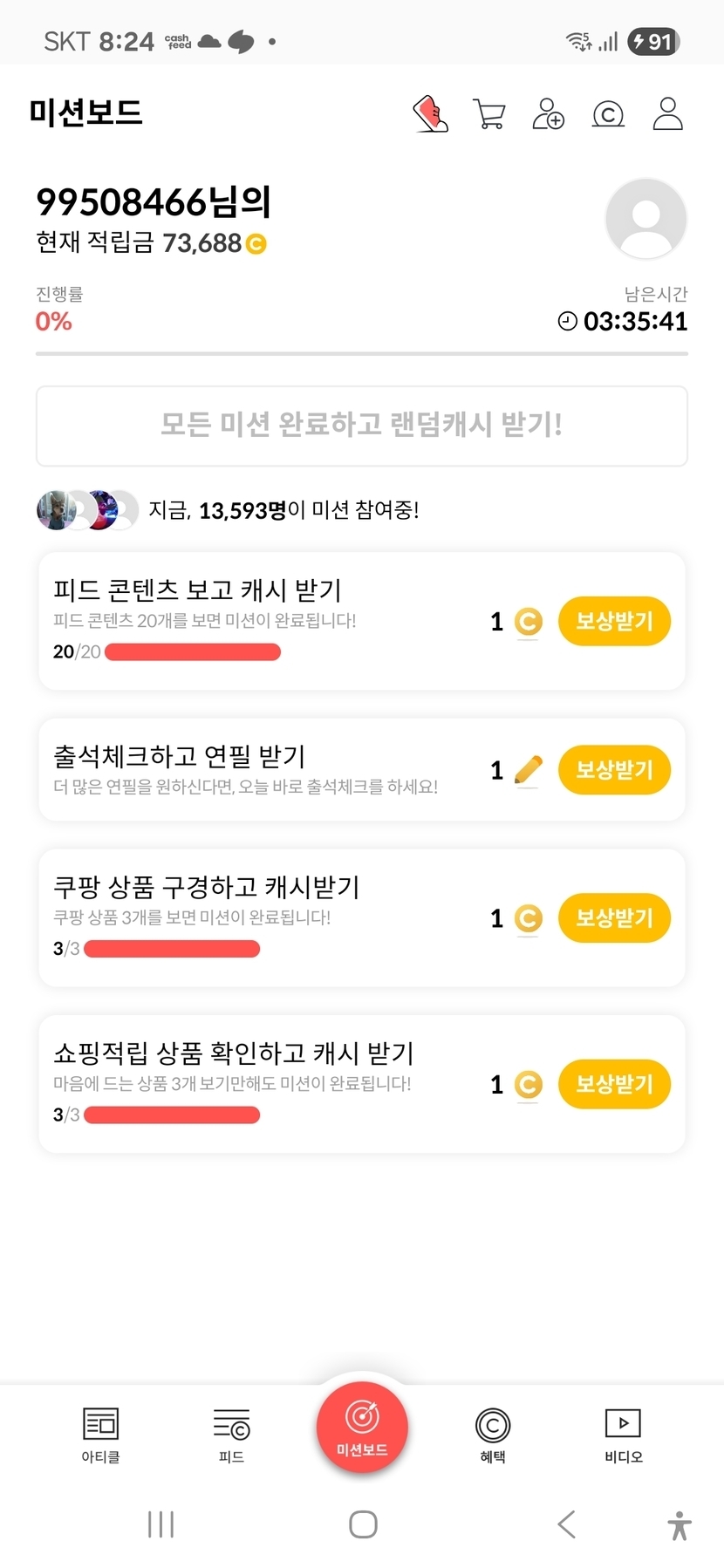The image size is (724, 1568).
Task: Tap the gold coin beside 적립금 73,688
Action: coord(256,244)
